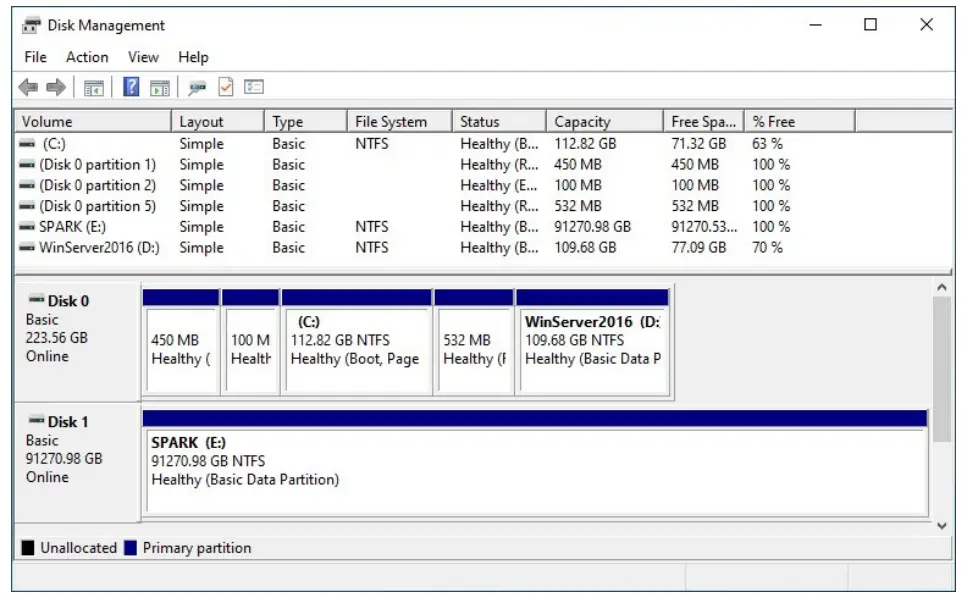Open the Action menu
This screenshot has width=963, height=596.
click(x=87, y=57)
